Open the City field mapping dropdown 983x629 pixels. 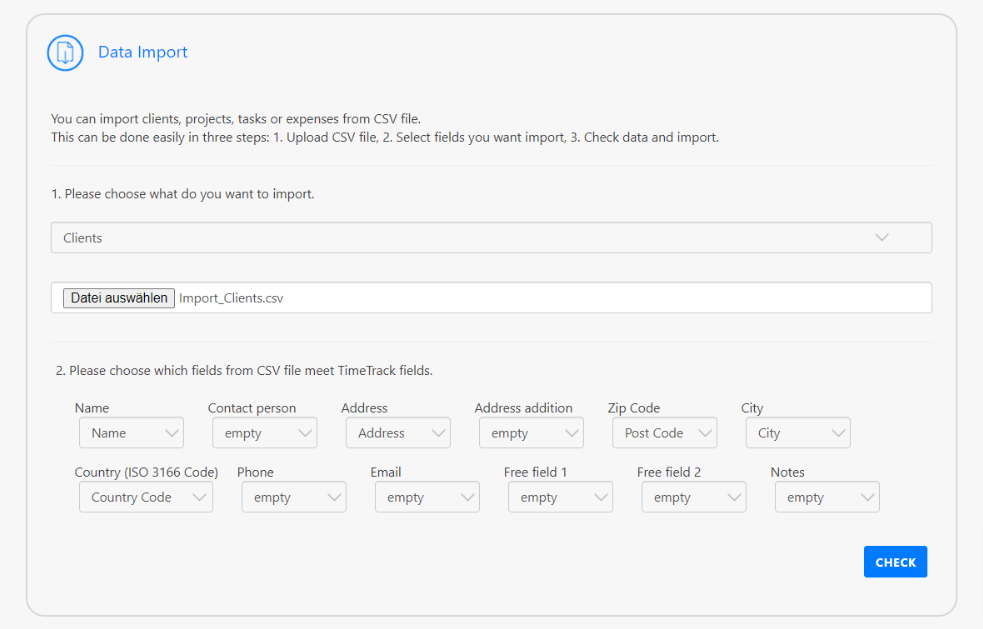pyautogui.click(x=797, y=433)
